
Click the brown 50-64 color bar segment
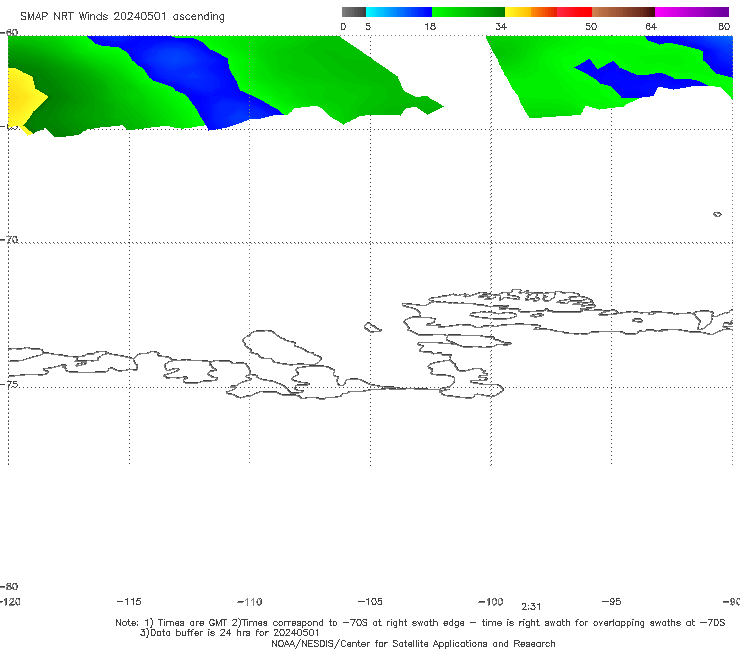(623, 12)
